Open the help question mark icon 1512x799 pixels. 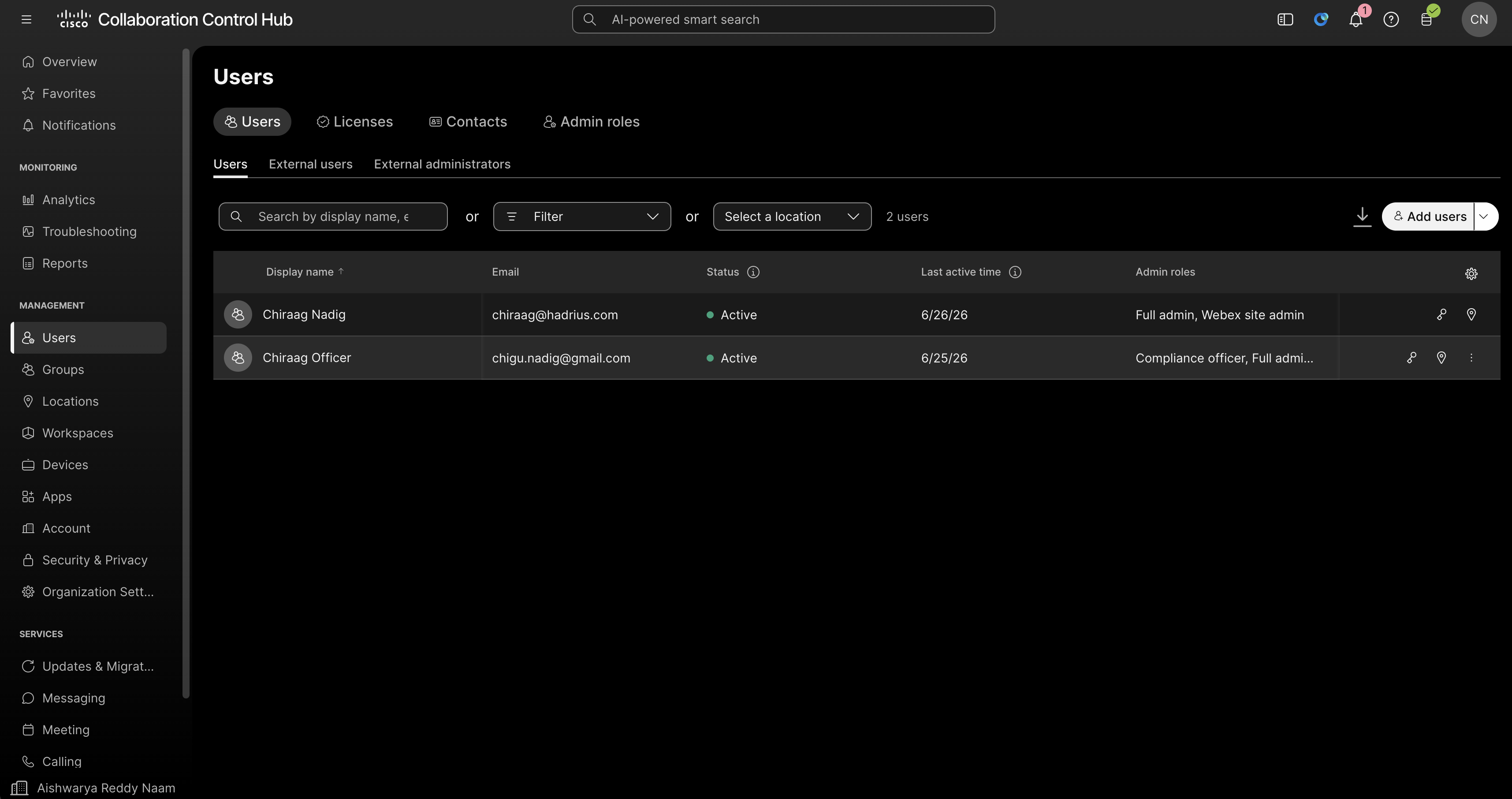[x=1390, y=19]
